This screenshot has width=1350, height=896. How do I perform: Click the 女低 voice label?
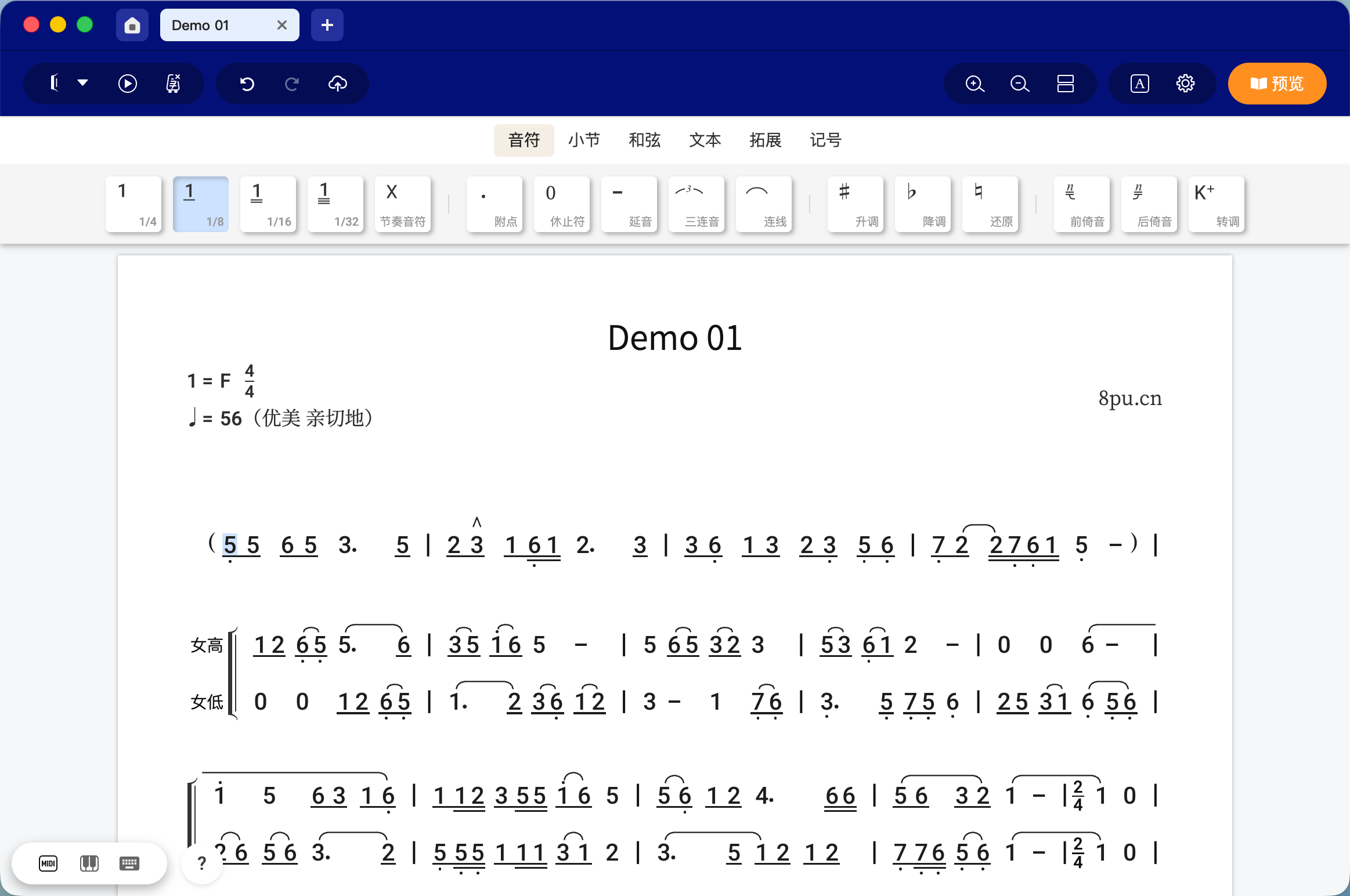[207, 702]
